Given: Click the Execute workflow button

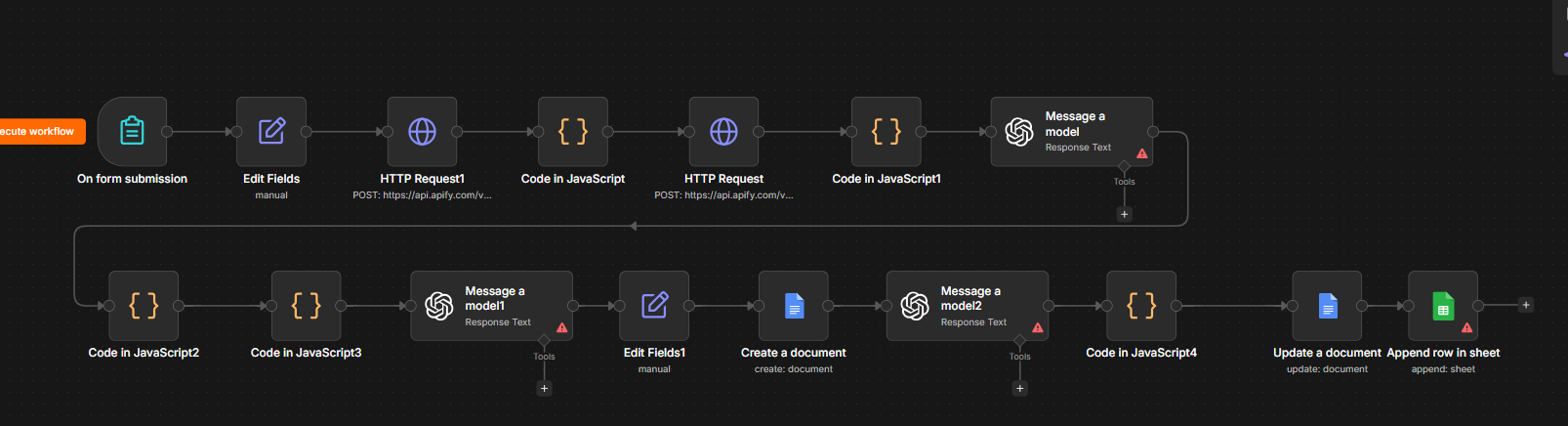Looking at the screenshot, I should (x=42, y=131).
